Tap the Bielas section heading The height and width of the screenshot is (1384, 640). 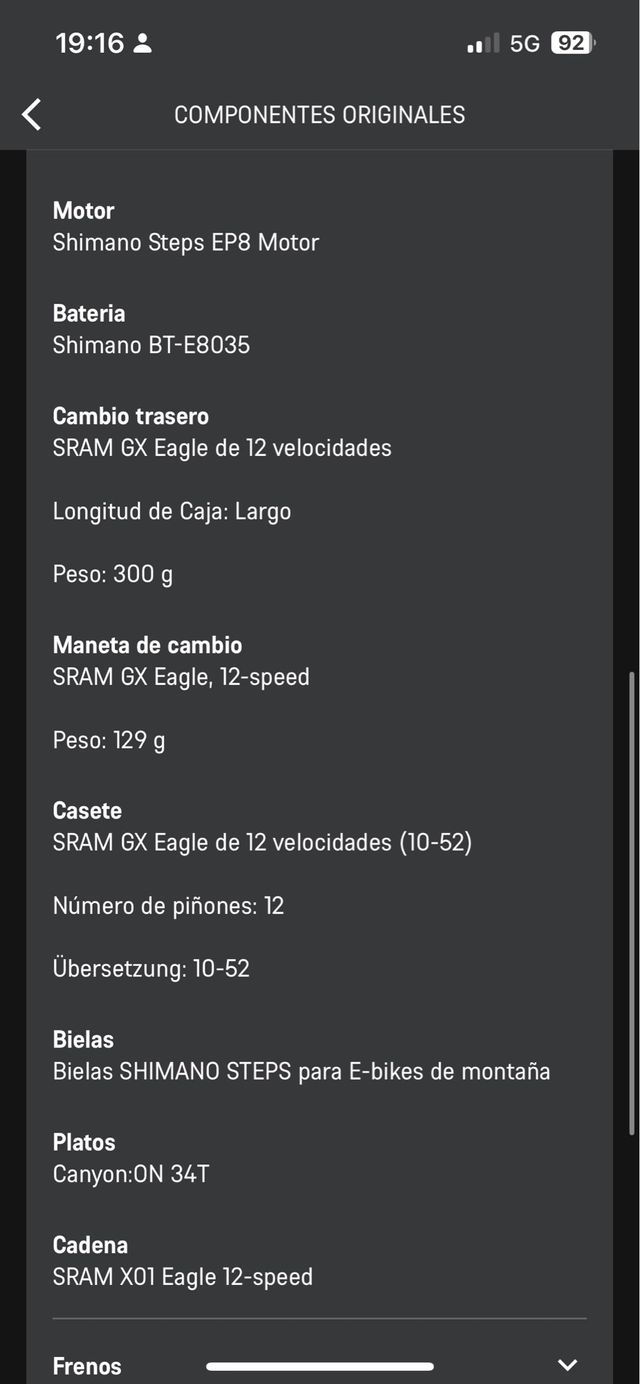[x=82, y=1040]
